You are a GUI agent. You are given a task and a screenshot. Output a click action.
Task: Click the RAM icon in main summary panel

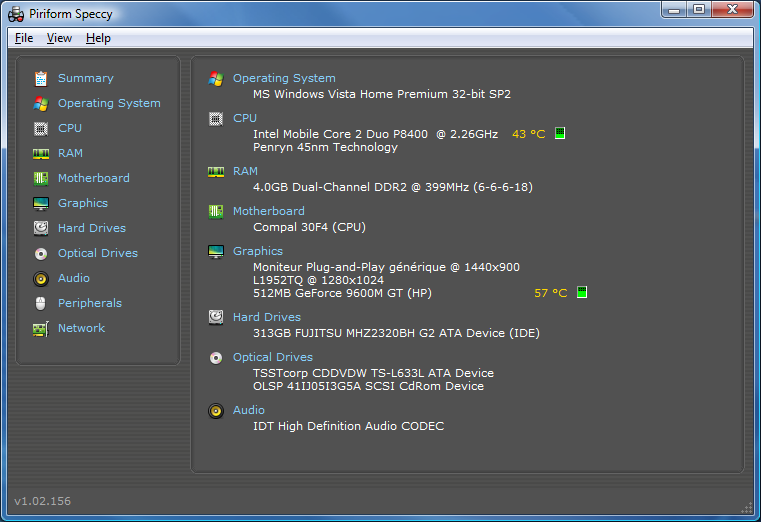216,172
